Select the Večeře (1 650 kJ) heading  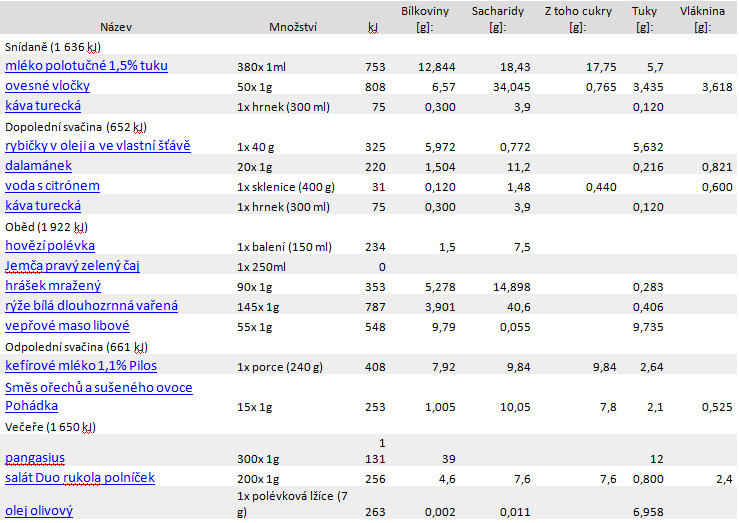coord(50,427)
